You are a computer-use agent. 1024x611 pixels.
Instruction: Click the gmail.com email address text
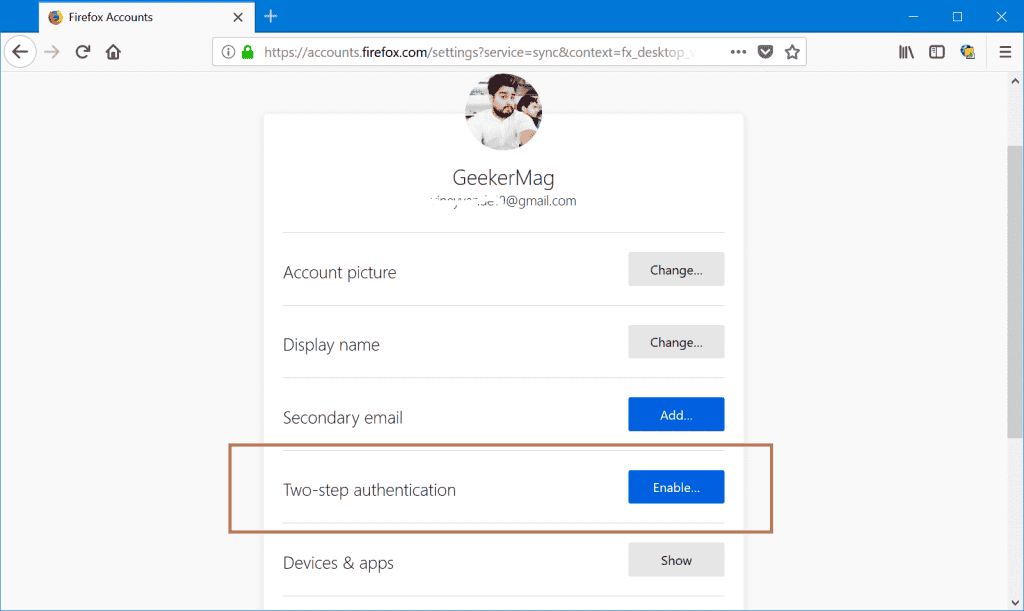(504, 200)
